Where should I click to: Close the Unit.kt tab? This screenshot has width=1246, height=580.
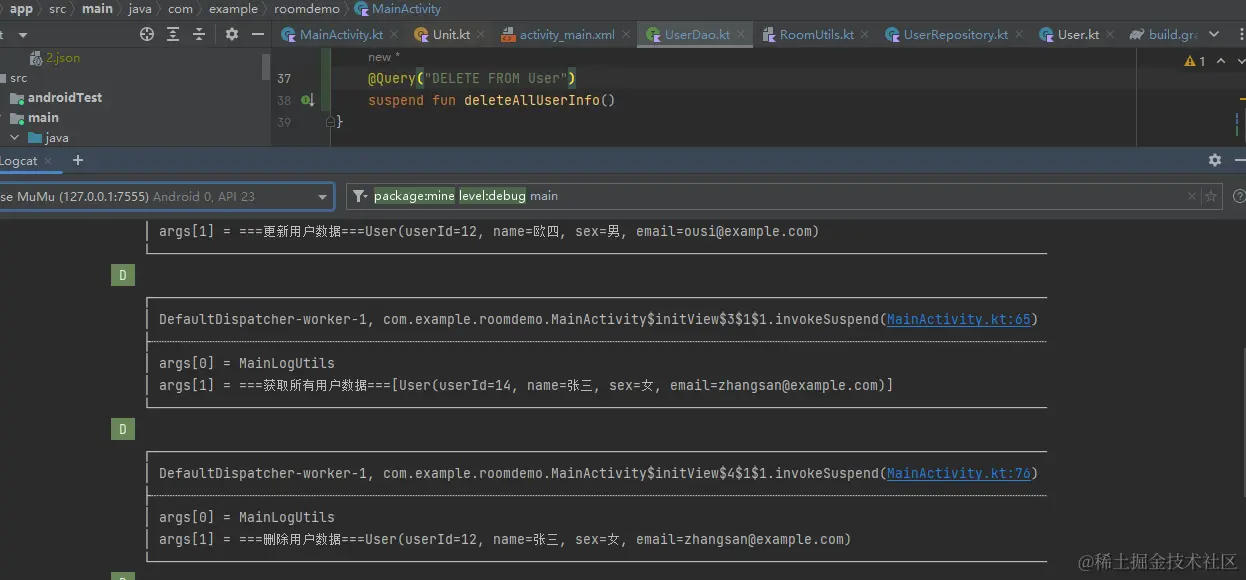(482, 34)
